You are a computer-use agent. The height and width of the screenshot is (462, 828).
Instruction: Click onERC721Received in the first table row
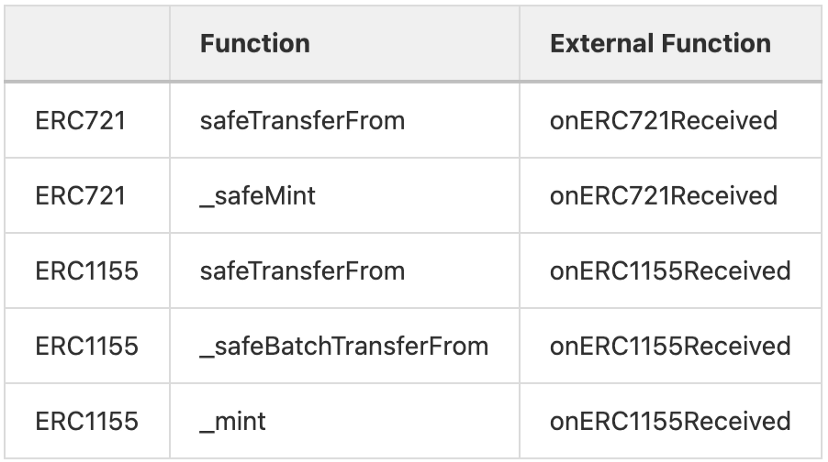pos(663,121)
